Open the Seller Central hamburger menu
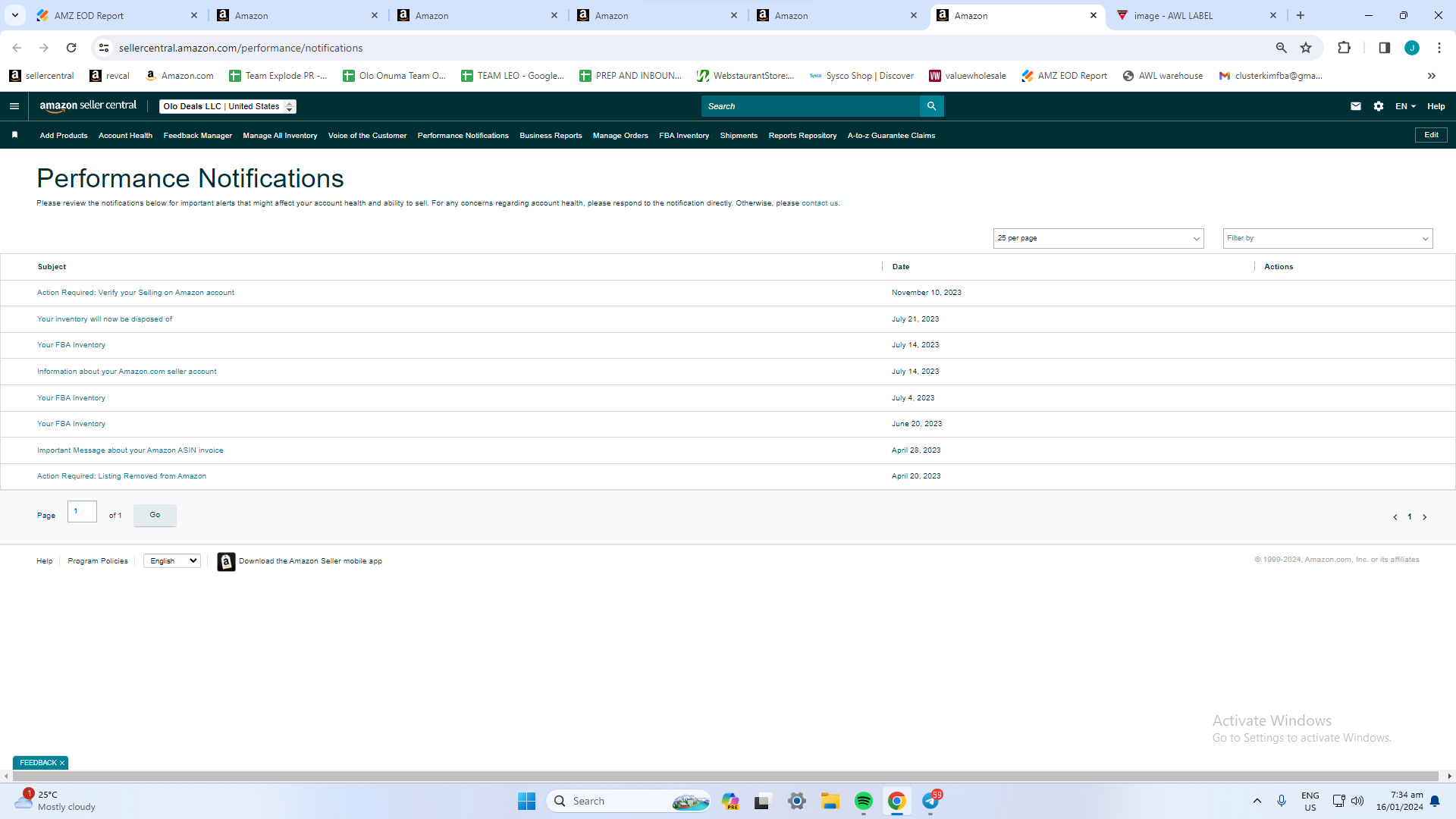 point(14,106)
